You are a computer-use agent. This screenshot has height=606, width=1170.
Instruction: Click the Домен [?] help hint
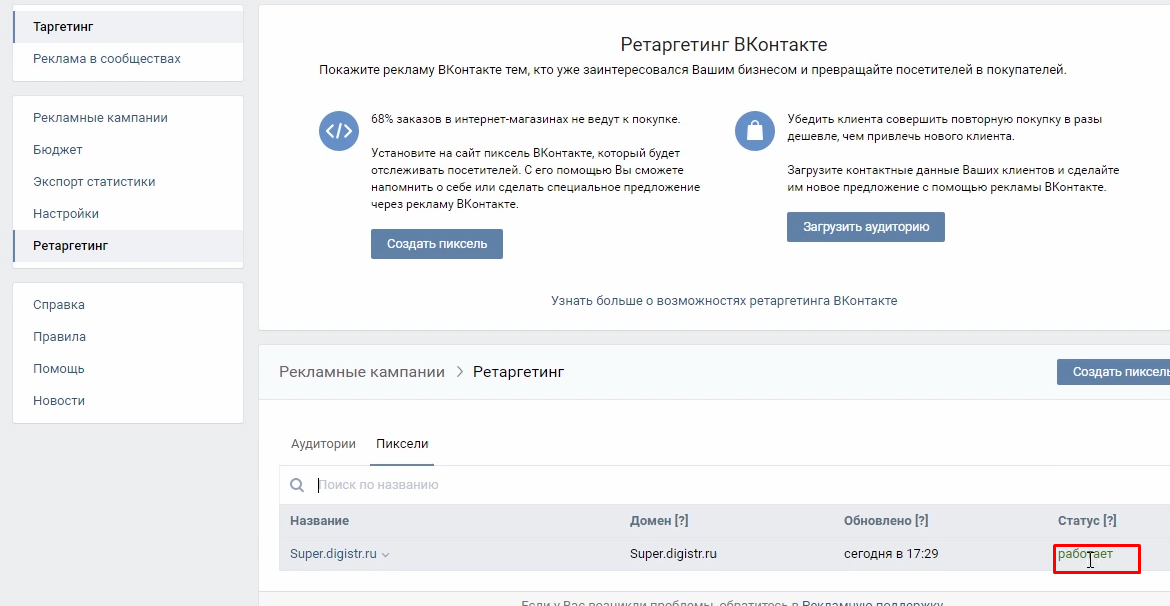pyautogui.click(x=681, y=521)
